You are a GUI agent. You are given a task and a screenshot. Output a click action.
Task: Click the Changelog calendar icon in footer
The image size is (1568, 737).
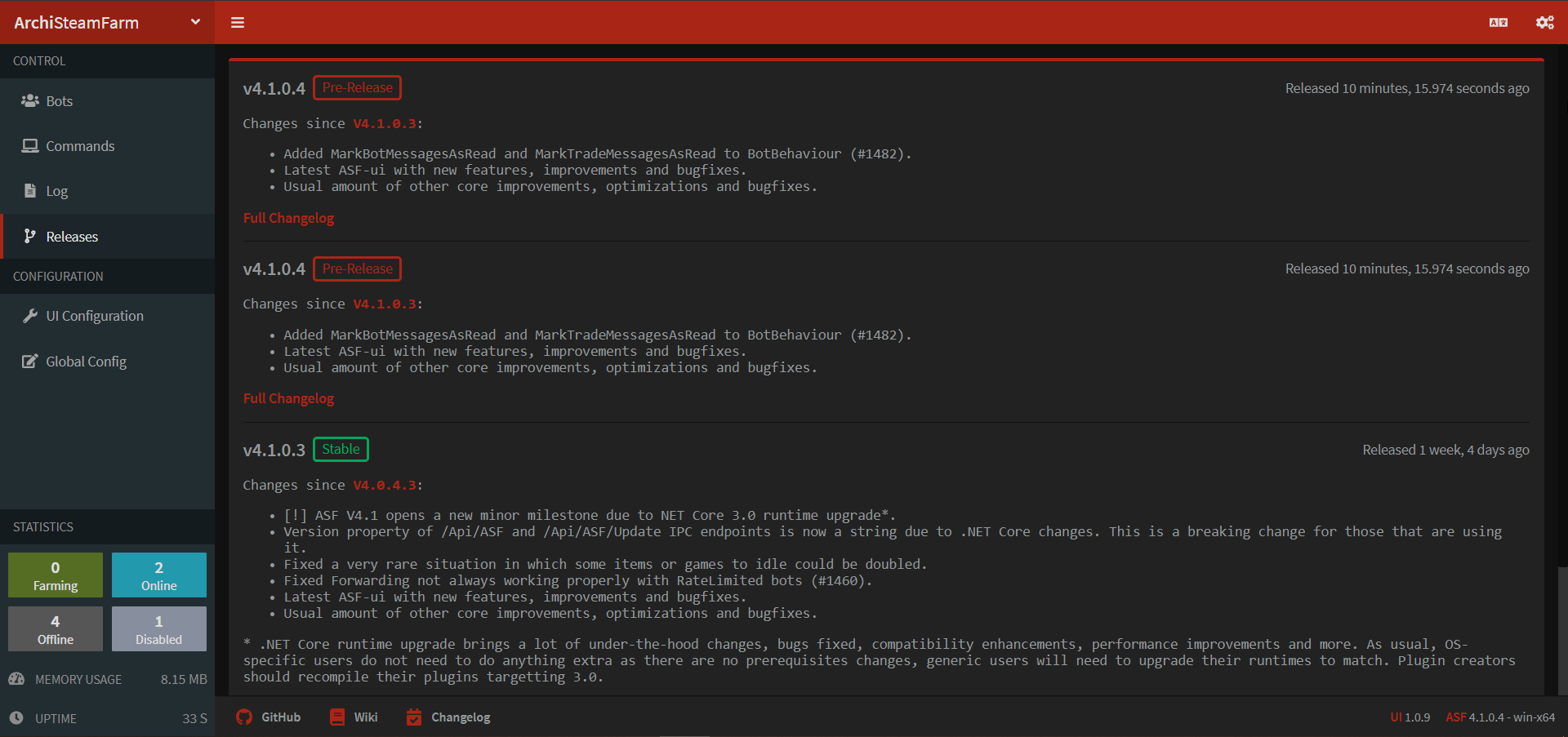tap(414, 717)
